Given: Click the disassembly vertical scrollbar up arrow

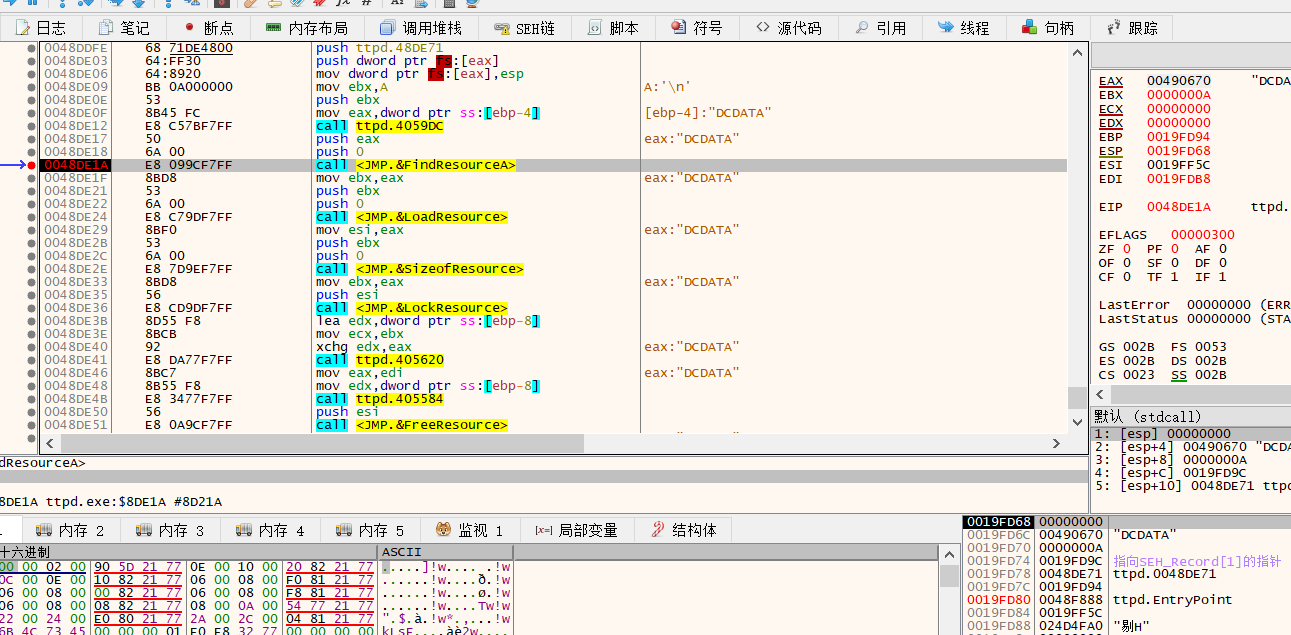Looking at the screenshot, I should (x=1077, y=53).
